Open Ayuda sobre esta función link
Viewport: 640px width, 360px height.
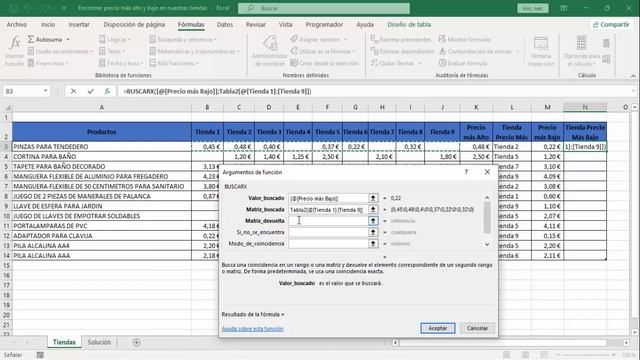[252, 329]
